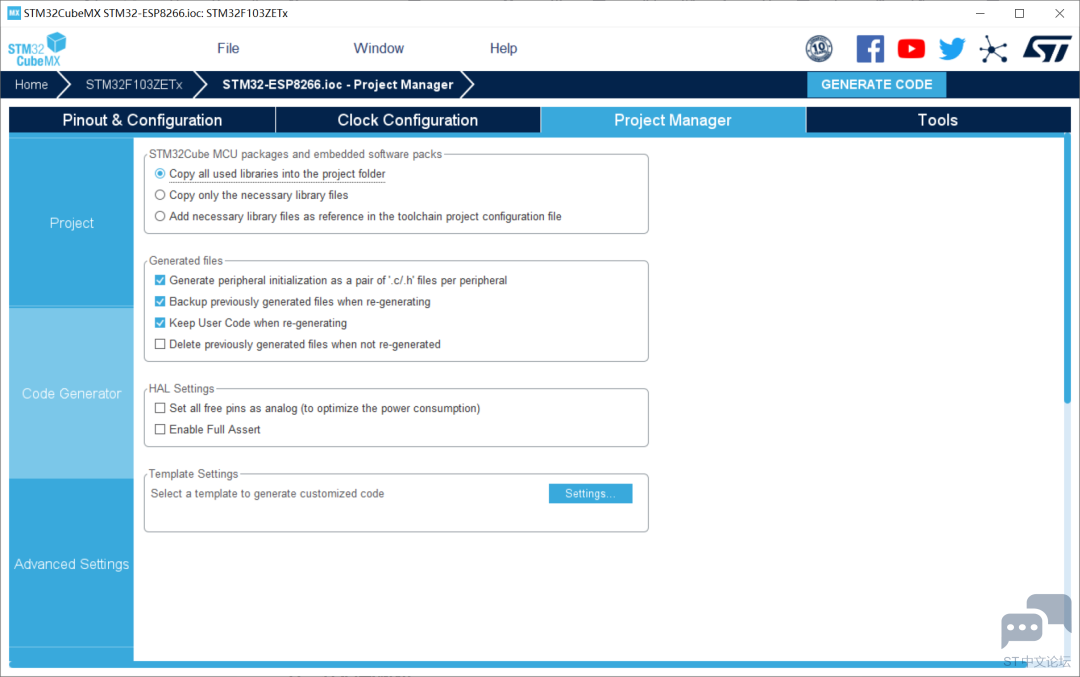Click the ST logo icon
The height and width of the screenshot is (677, 1080).
(x=1047, y=49)
